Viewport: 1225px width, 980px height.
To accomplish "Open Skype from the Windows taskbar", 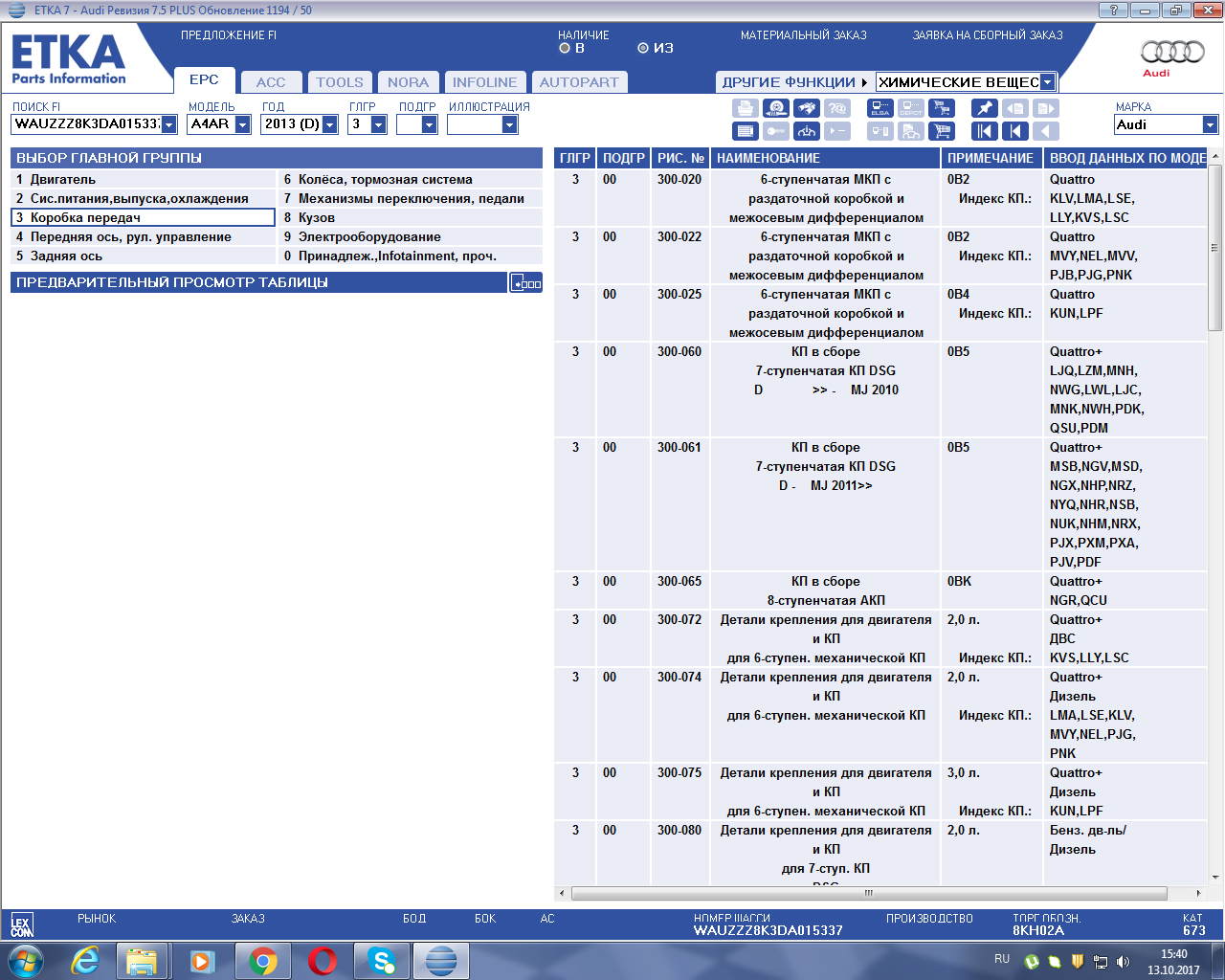I will tap(381, 960).
